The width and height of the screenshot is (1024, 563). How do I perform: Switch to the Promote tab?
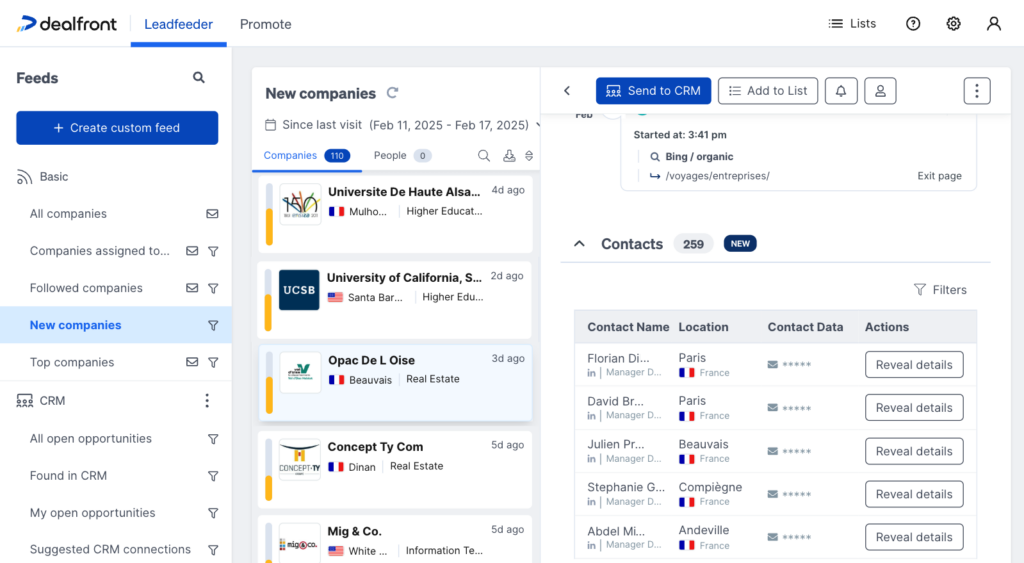point(265,24)
